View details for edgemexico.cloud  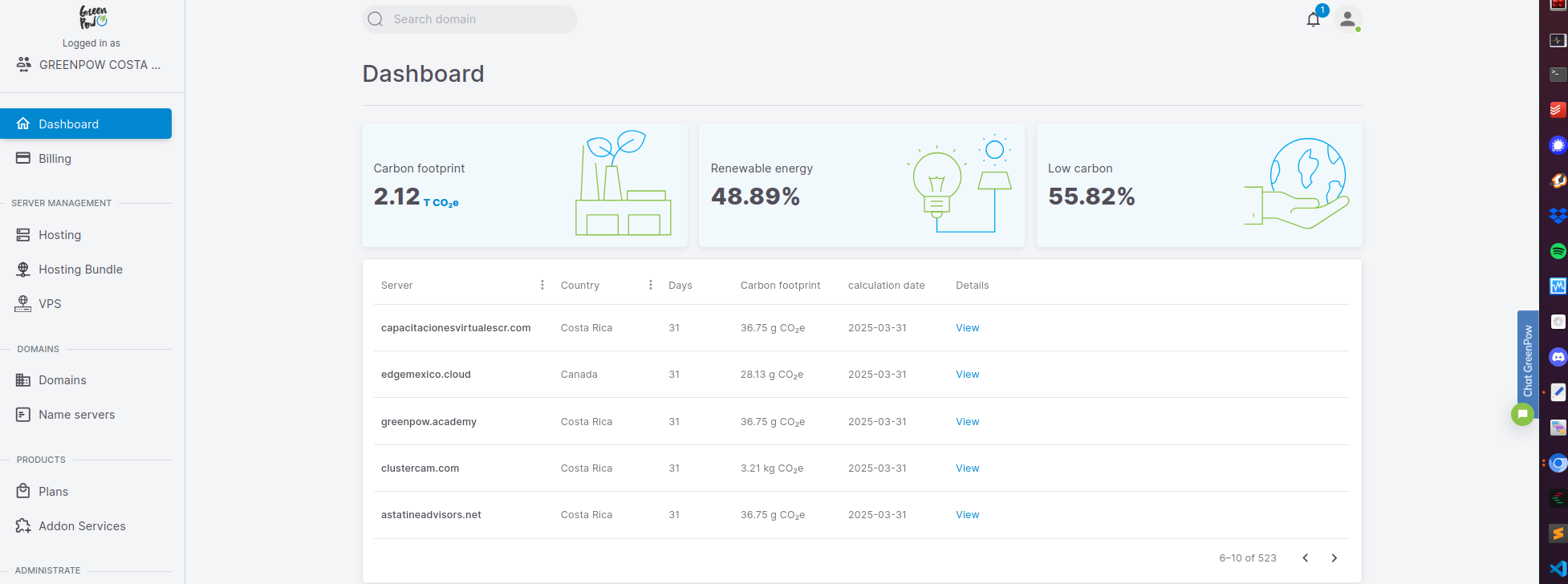point(967,375)
